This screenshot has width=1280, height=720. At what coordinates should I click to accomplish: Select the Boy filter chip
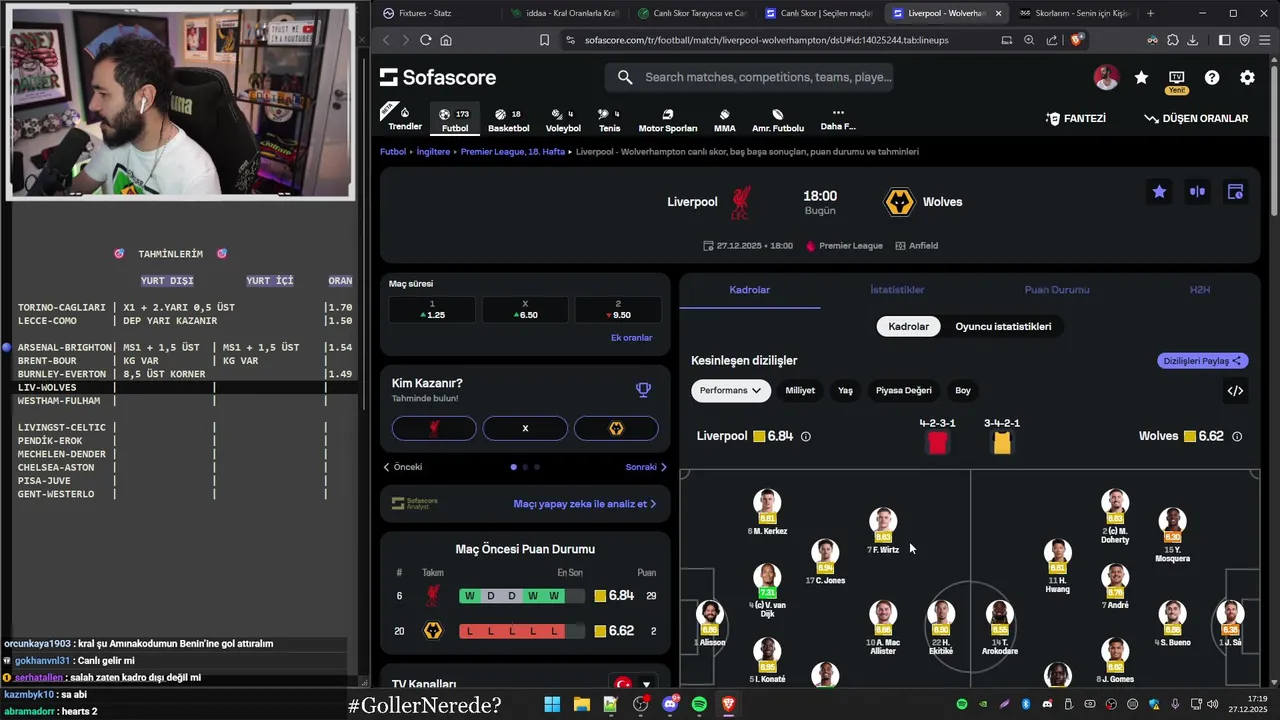[x=963, y=391]
